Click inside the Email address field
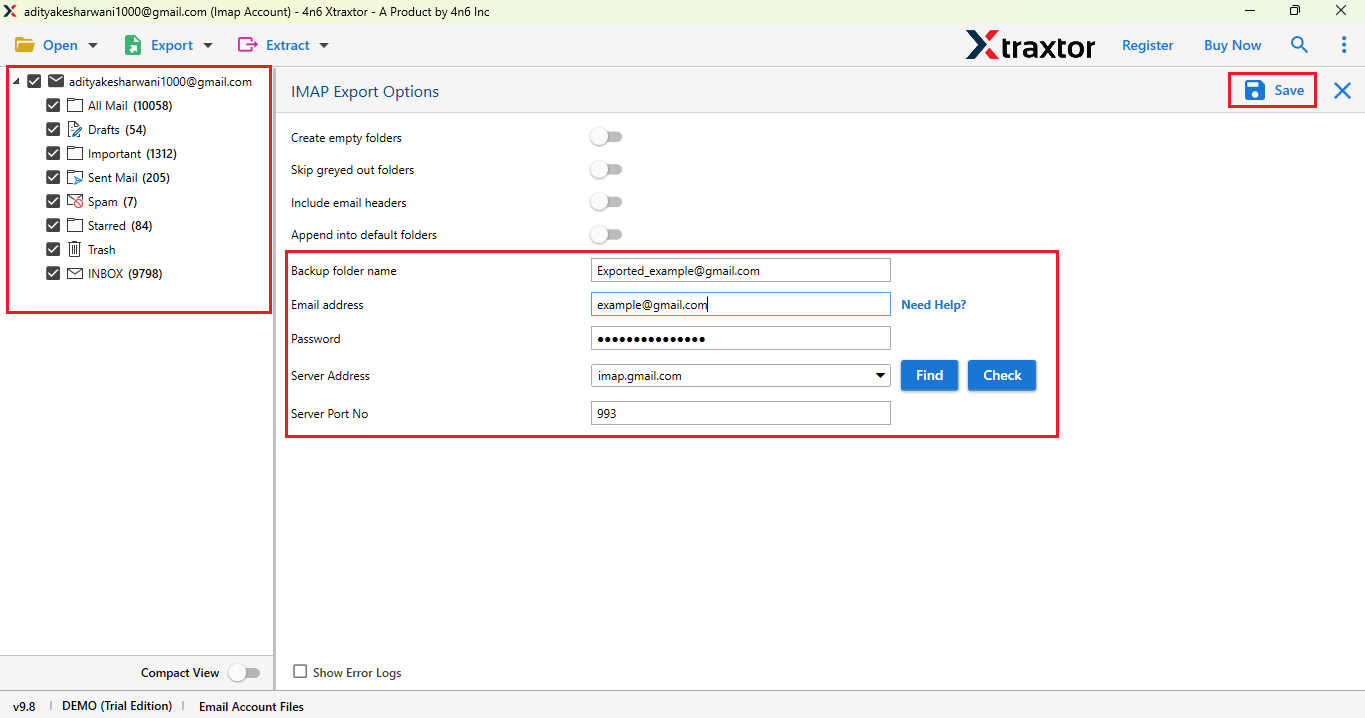The image size is (1365, 718). 740,304
